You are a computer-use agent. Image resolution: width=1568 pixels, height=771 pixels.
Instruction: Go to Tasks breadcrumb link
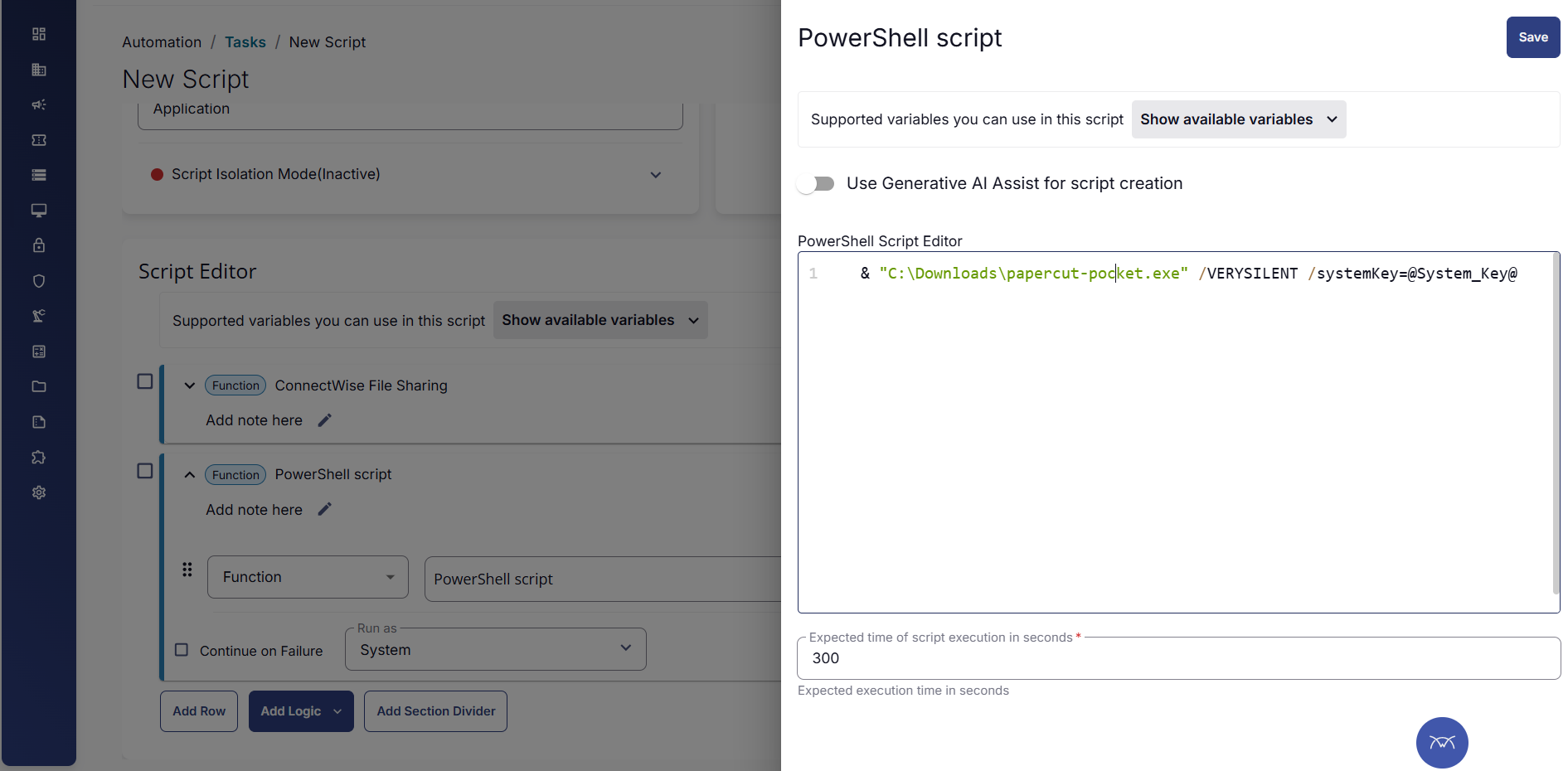click(245, 42)
